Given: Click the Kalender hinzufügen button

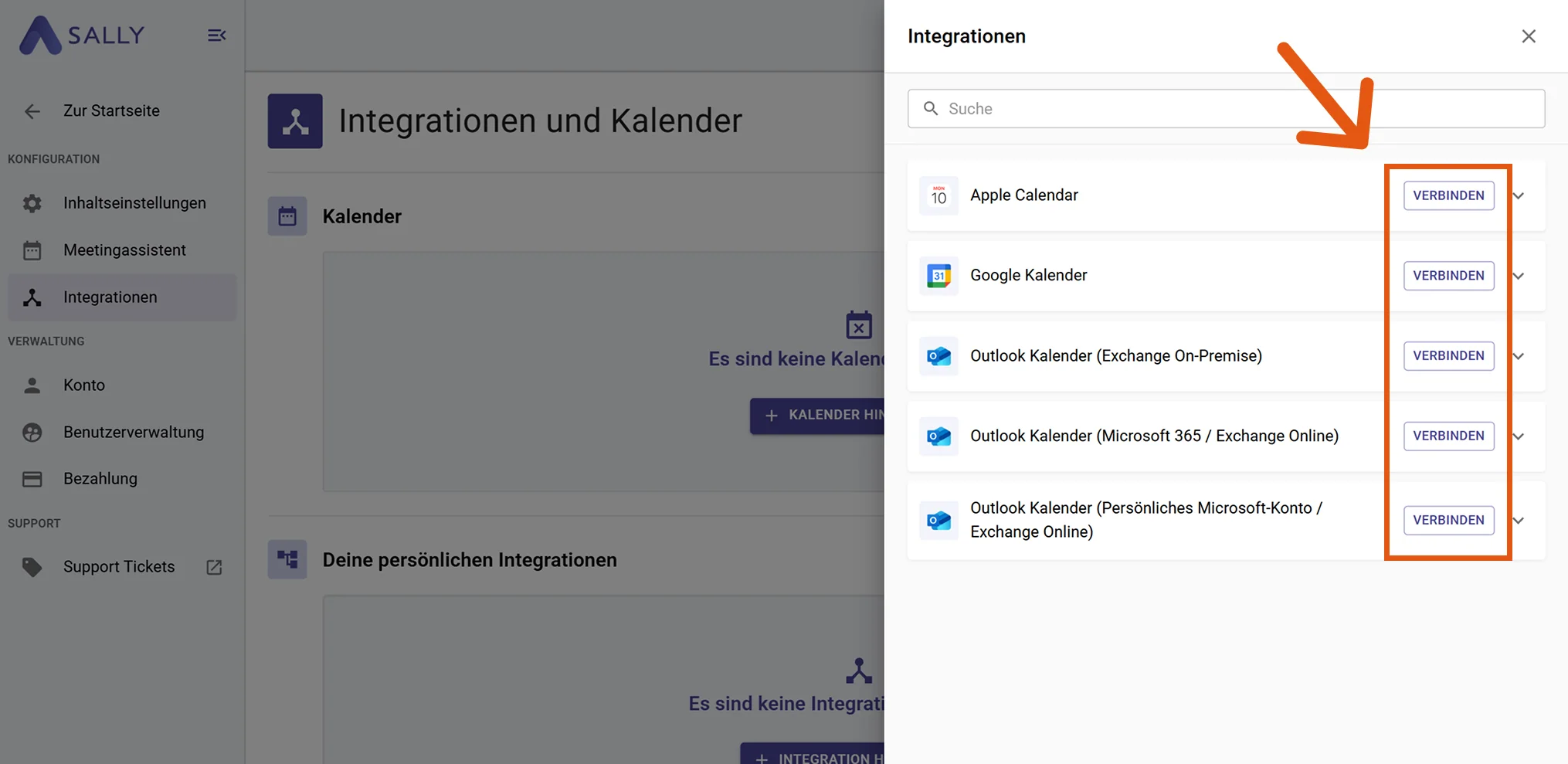Looking at the screenshot, I should pyautogui.click(x=817, y=416).
